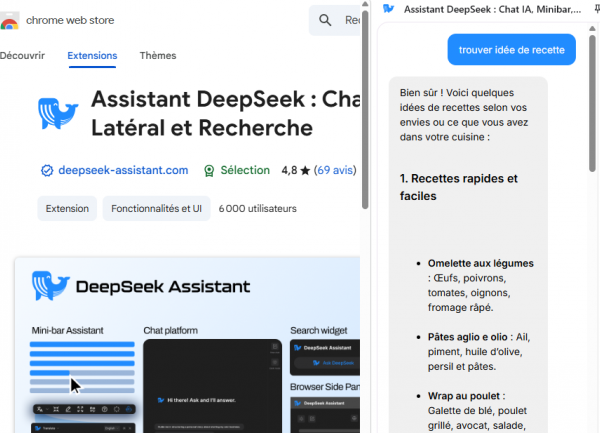Click the 6 000 utilisateurs text

point(258,208)
